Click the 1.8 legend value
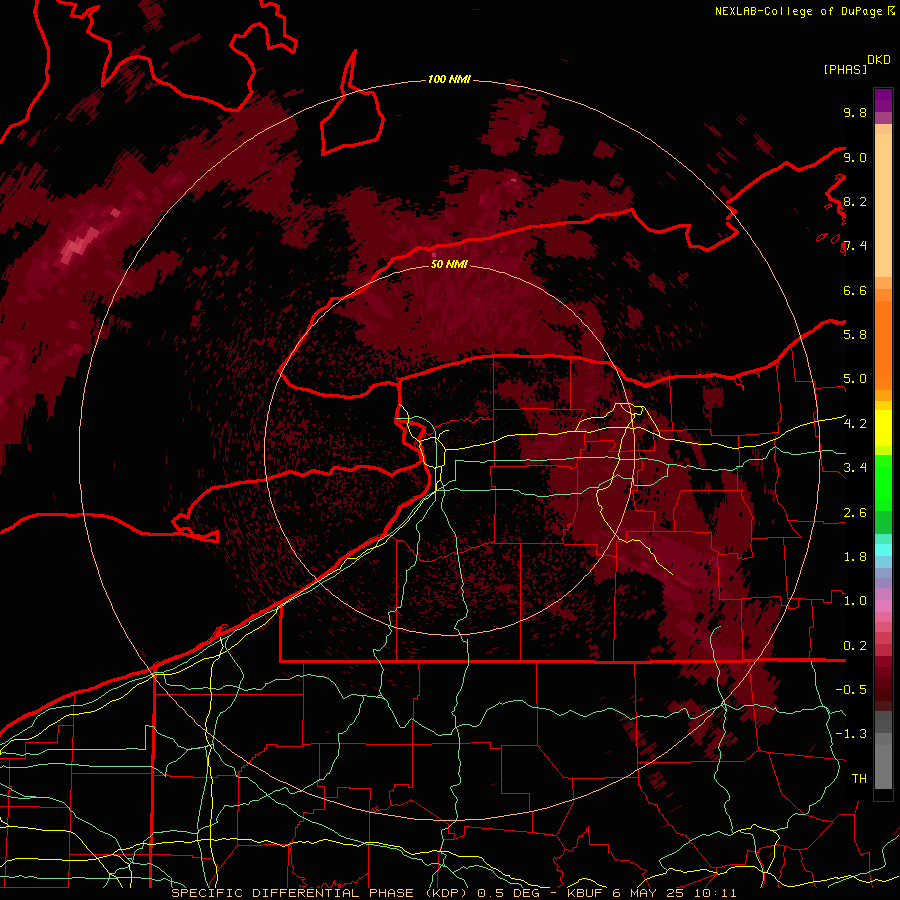This screenshot has height=900, width=900. [855, 557]
